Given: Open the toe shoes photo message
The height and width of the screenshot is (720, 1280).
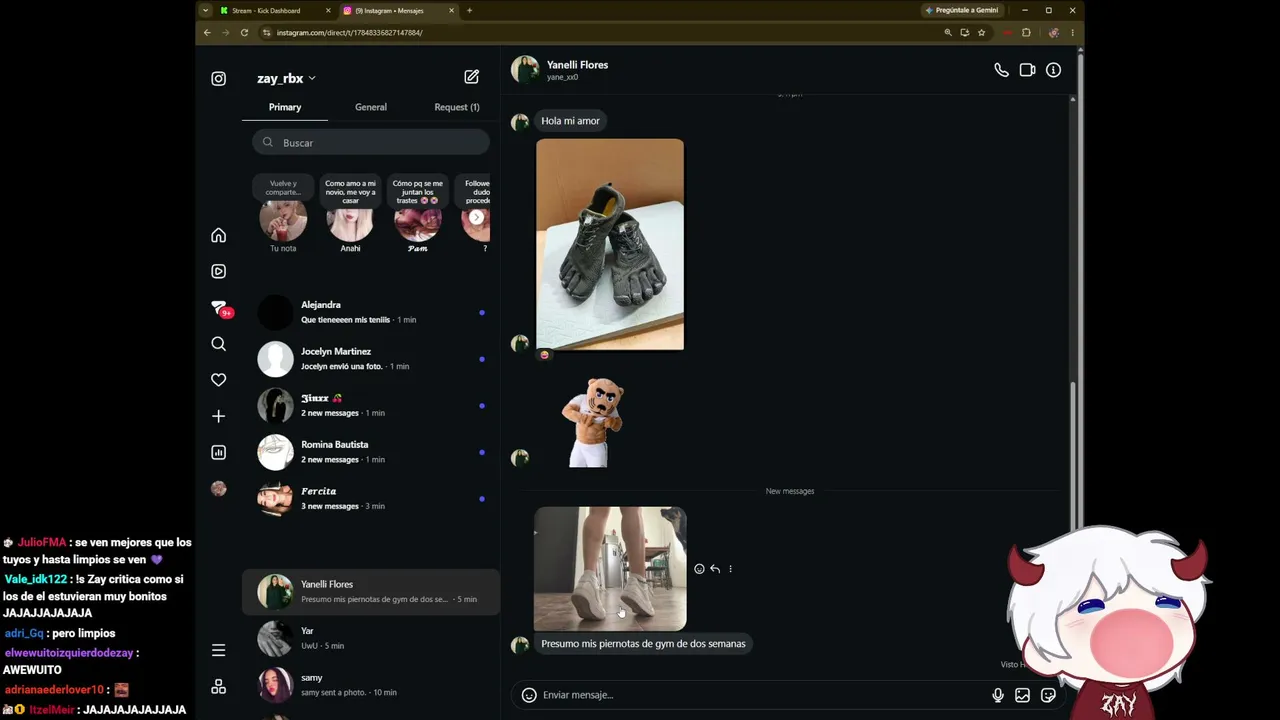Looking at the screenshot, I should tap(610, 245).
